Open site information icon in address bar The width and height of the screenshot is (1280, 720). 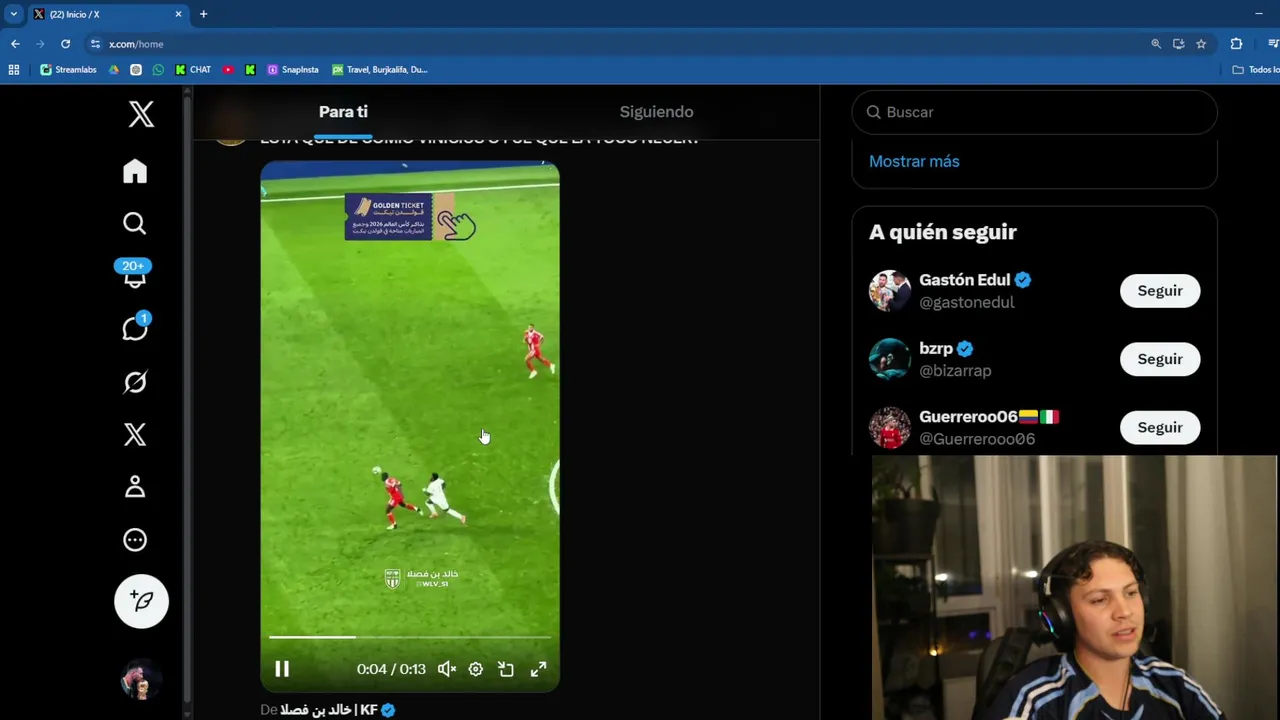96,44
